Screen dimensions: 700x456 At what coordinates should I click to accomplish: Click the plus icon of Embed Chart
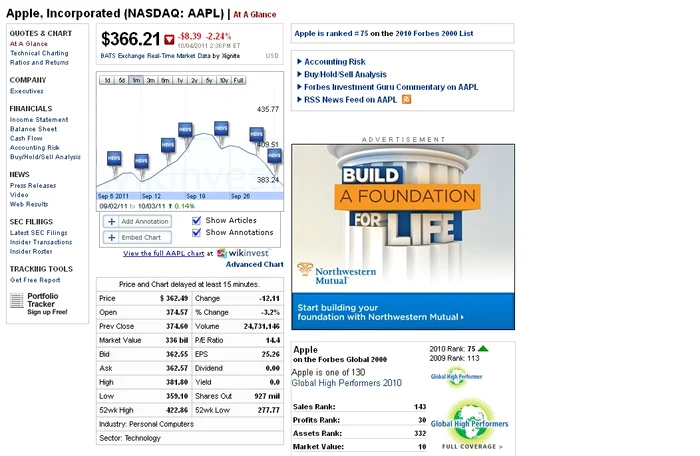pos(112,238)
